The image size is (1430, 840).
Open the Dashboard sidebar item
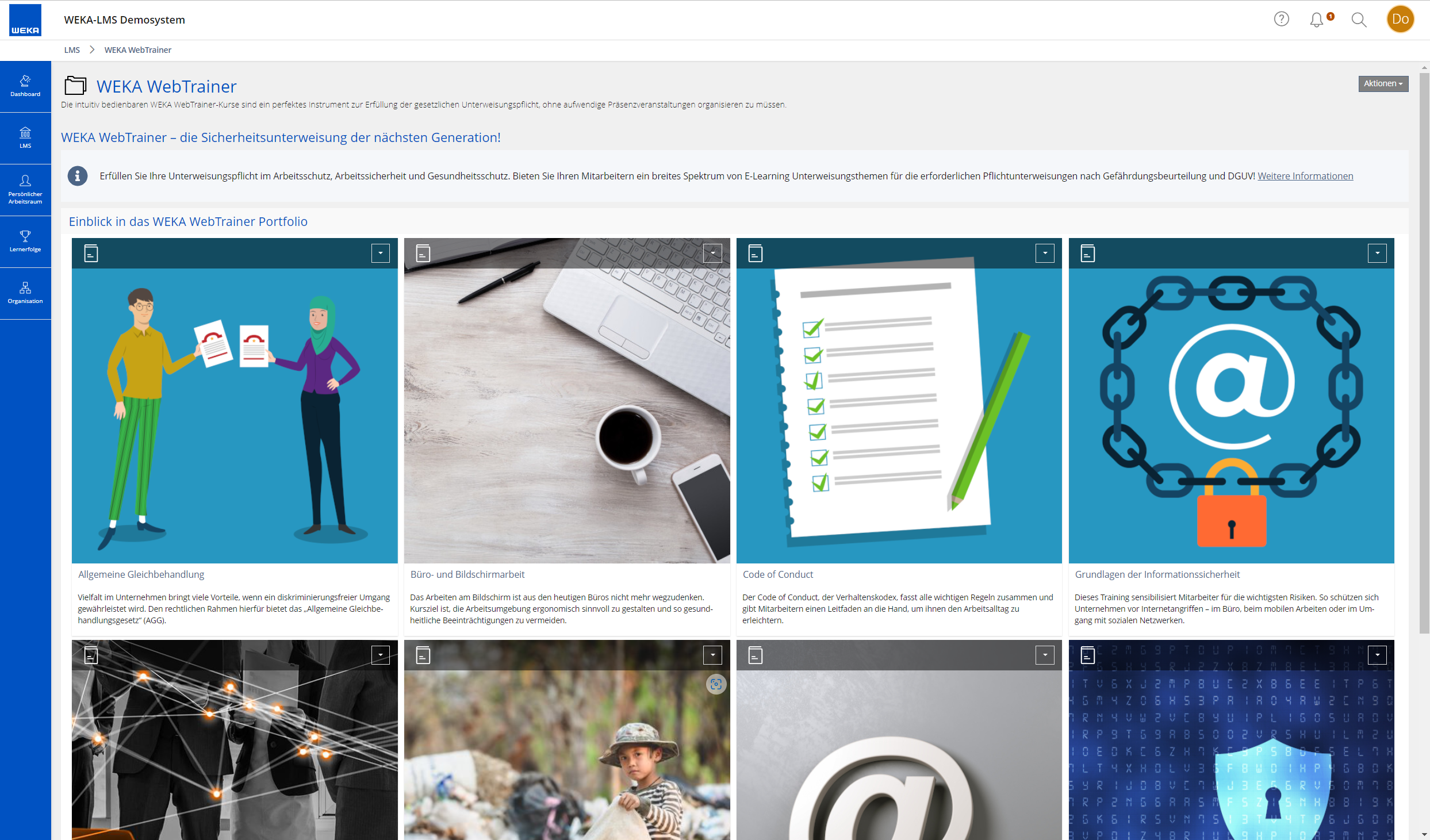pyautogui.click(x=25, y=86)
